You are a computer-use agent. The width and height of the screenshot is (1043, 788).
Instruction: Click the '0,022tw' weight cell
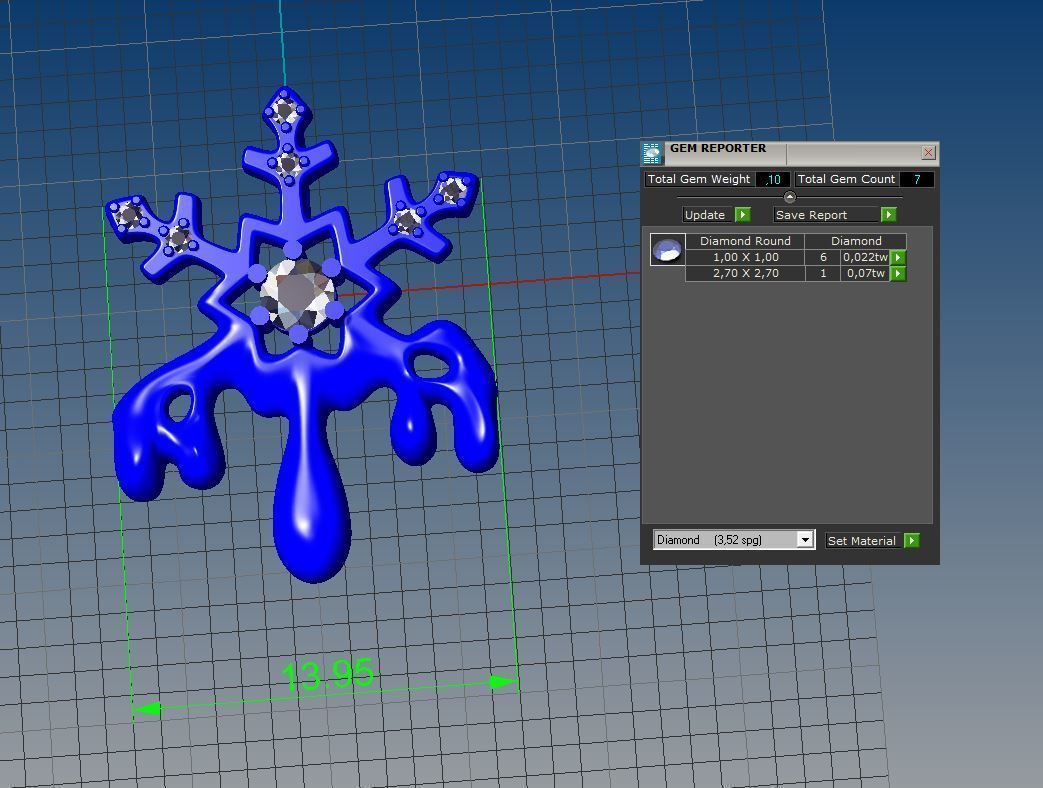point(865,257)
